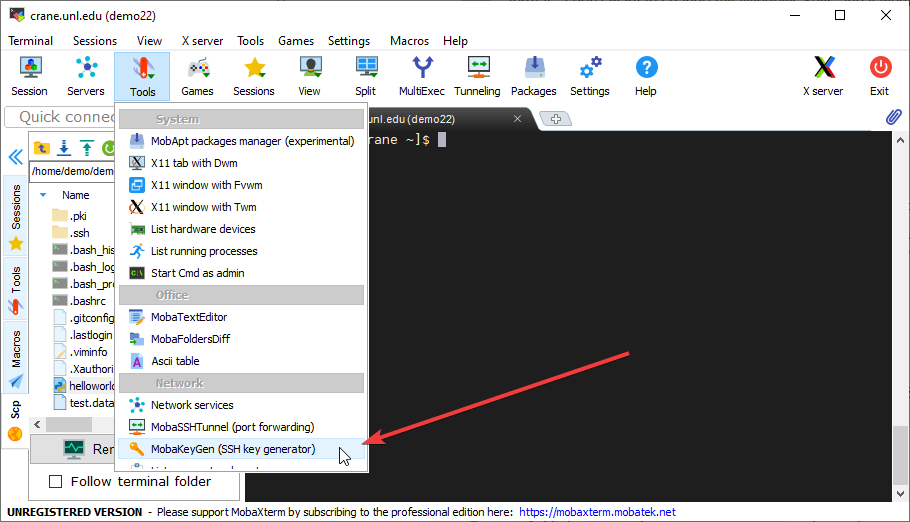910x522 pixels.
Task: Go to parent folder icon in file browser
Action: [42, 148]
